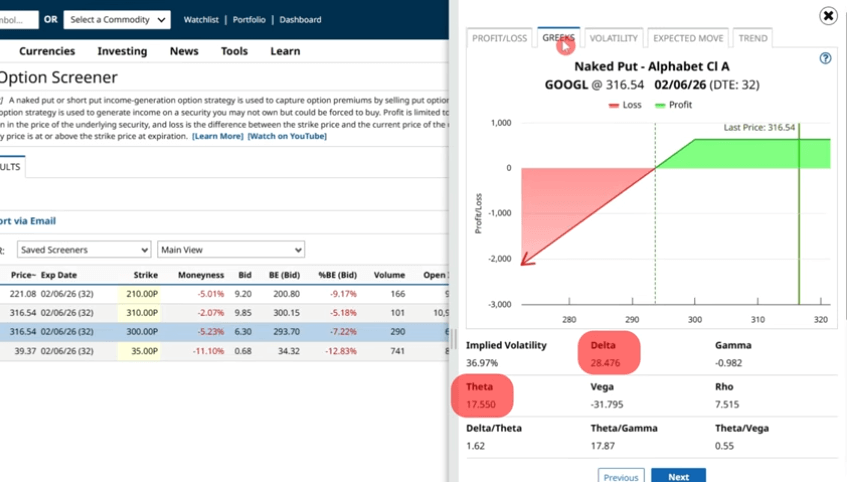
Task: Switch to the Volatility tab
Action: tap(613, 39)
